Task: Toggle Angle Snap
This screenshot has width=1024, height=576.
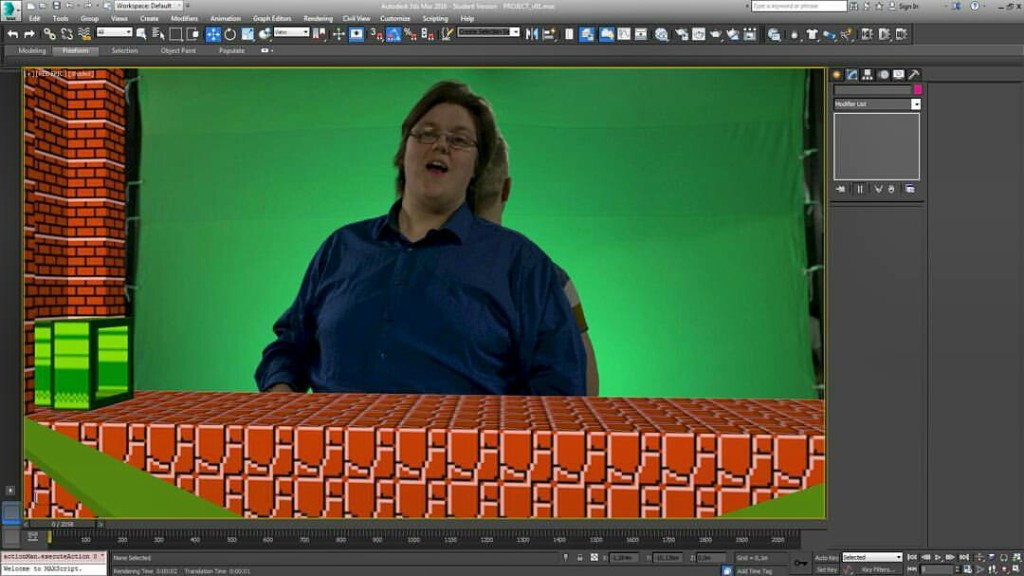Action: click(x=393, y=34)
